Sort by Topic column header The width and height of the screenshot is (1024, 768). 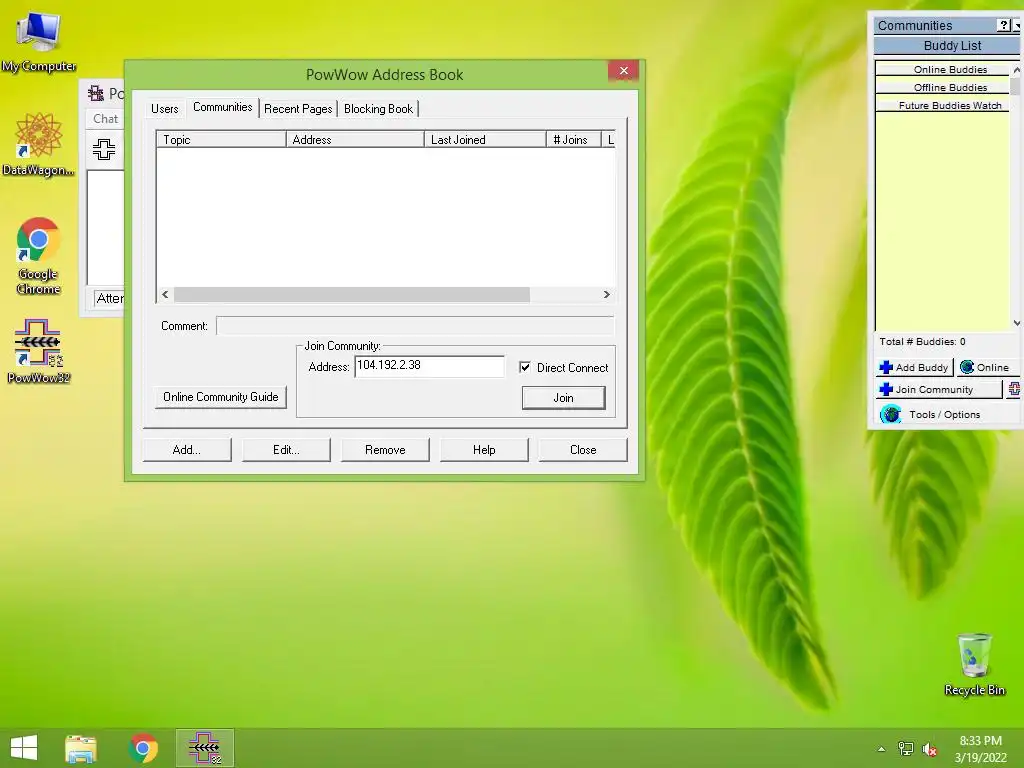(x=221, y=139)
